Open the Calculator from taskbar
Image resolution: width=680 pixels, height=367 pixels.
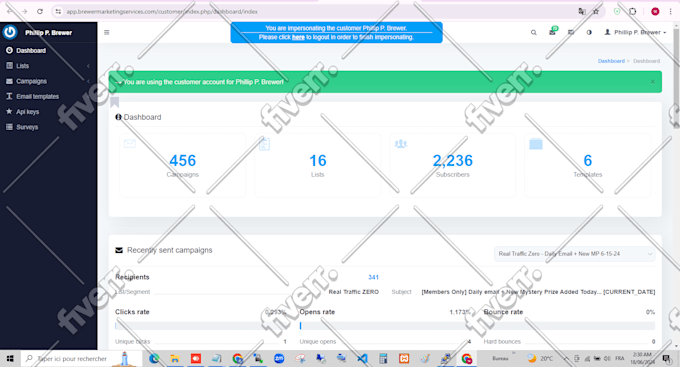pyautogui.click(x=383, y=358)
